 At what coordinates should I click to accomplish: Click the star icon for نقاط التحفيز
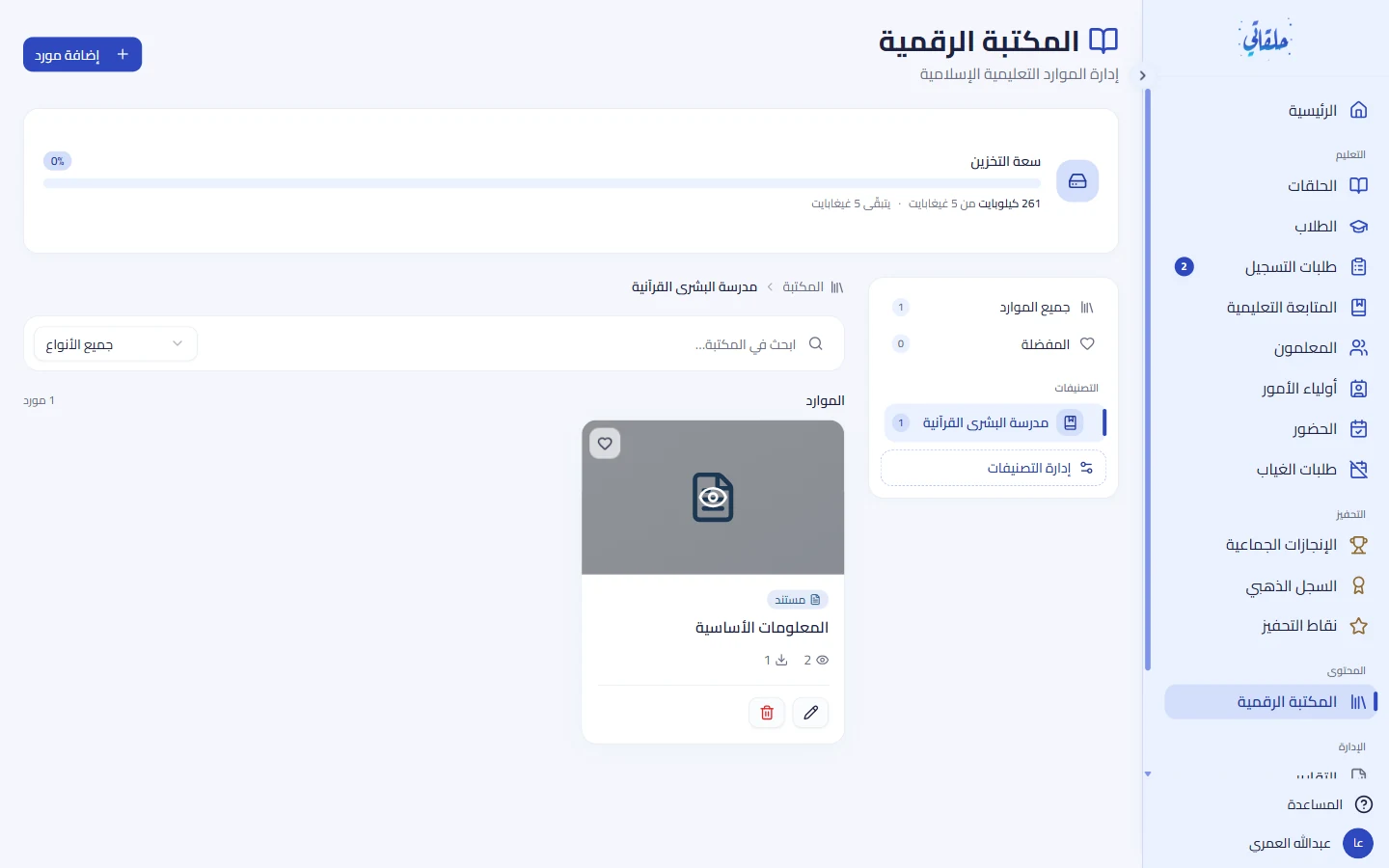pos(1358,626)
